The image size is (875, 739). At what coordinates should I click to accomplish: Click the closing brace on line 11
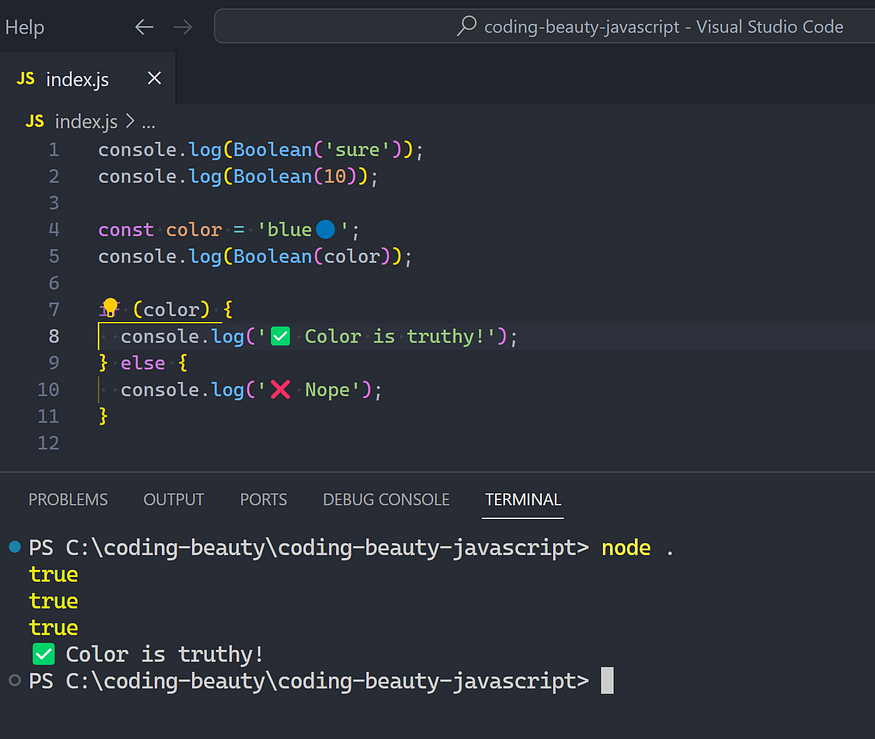point(103,416)
